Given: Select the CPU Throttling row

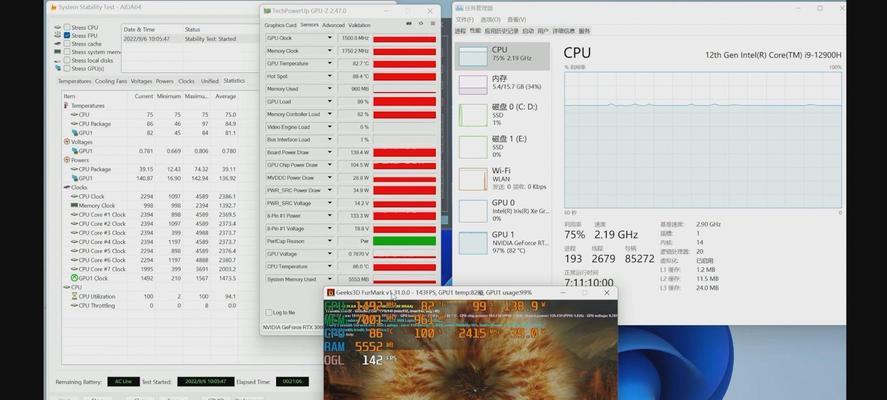Looking at the screenshot, I should 151,306.
